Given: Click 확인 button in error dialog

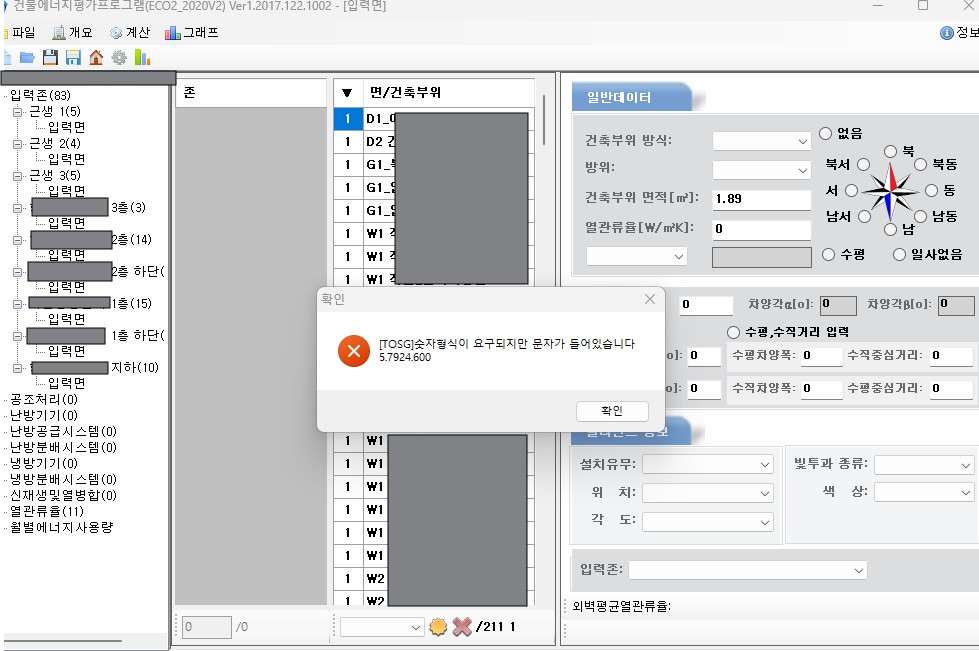Looking at the screenshot, I should click(612, 411).
